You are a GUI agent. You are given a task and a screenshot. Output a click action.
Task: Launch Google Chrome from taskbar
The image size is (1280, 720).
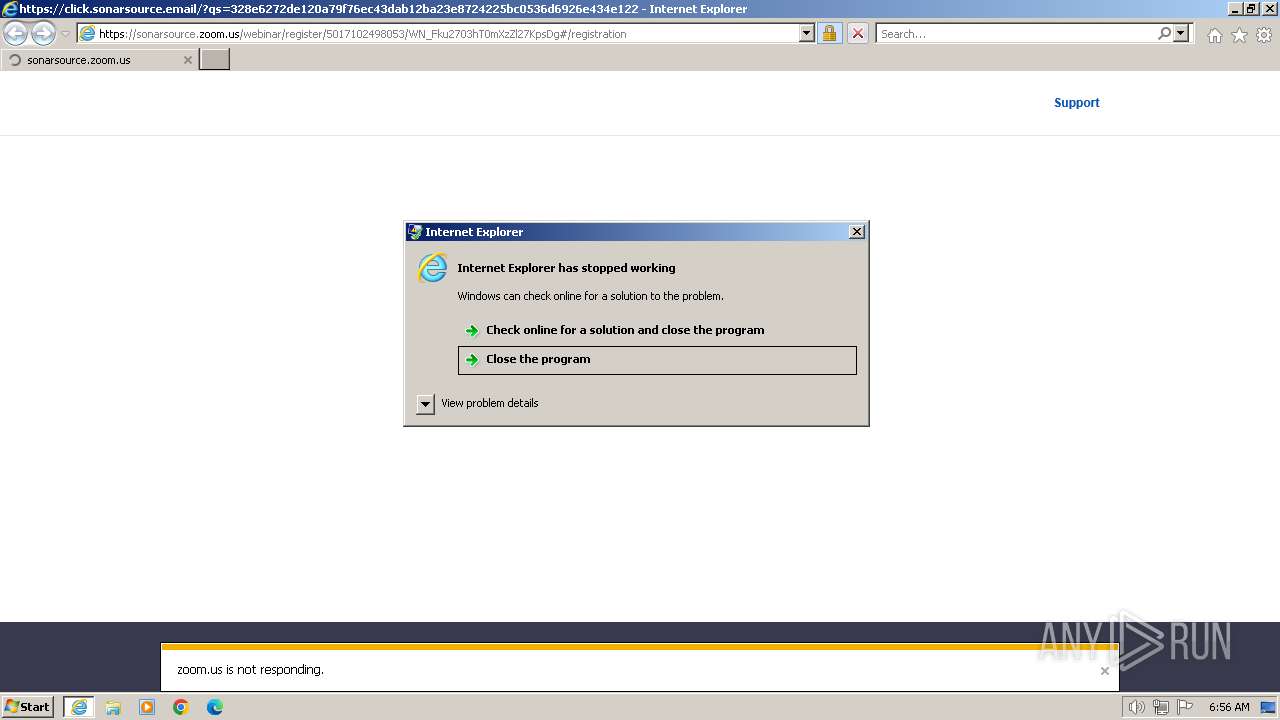pyautogui.click(x=181, y=707)
